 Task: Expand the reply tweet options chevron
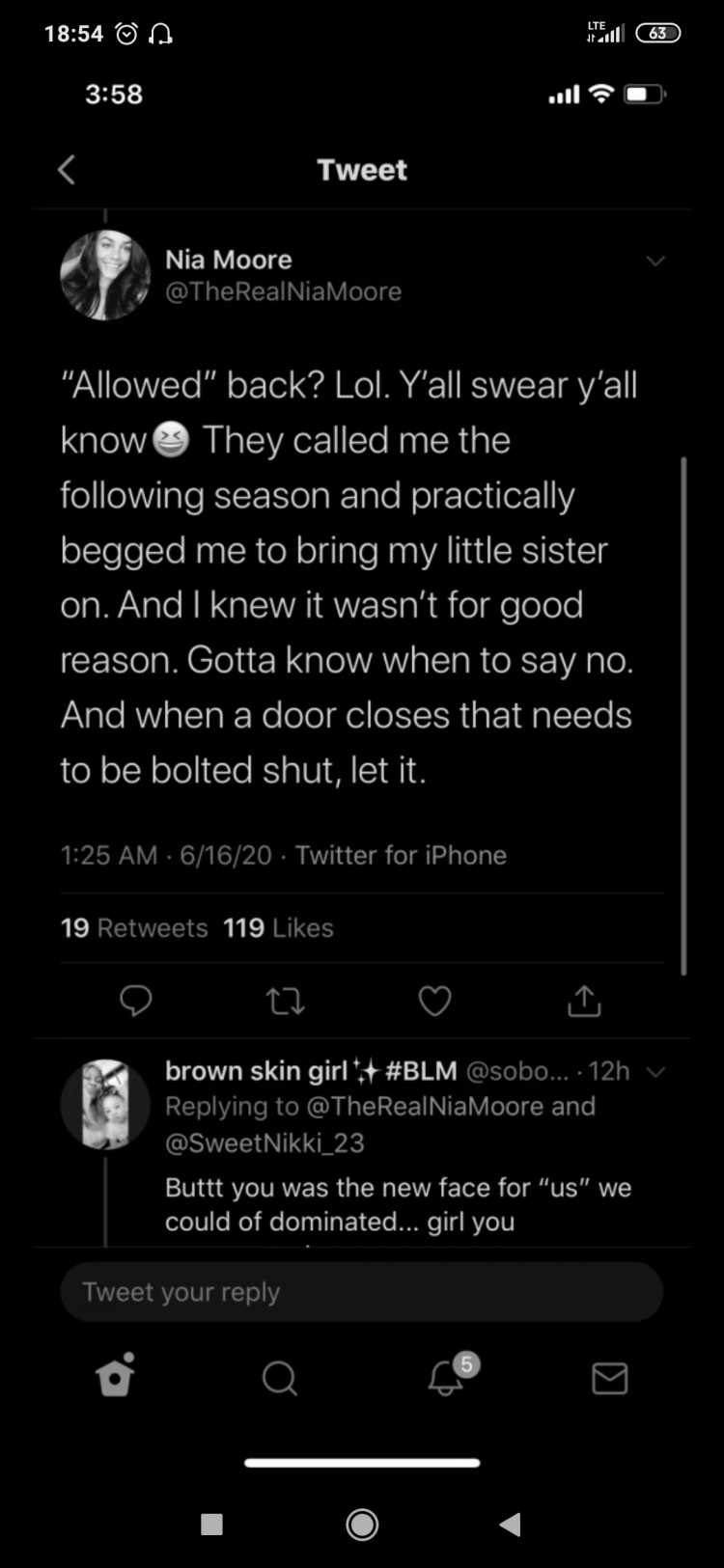pyautogui.click(x=655, y=1072)
